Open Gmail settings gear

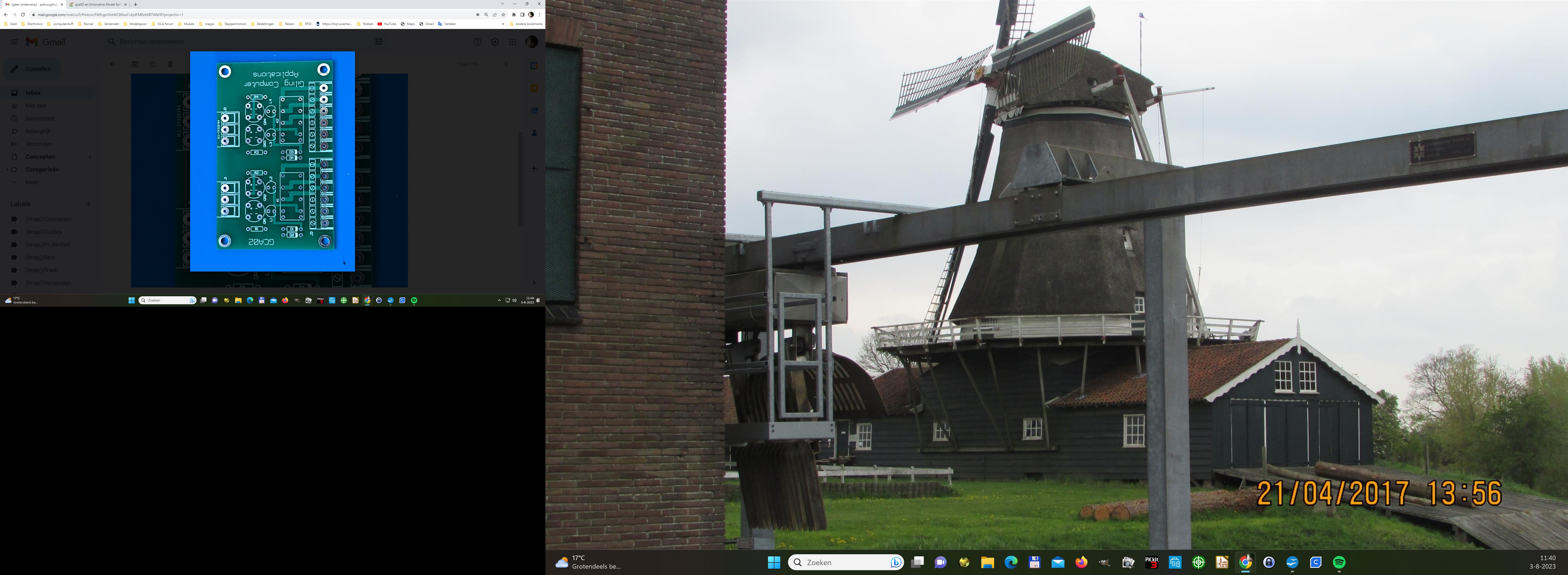point(495,42)
